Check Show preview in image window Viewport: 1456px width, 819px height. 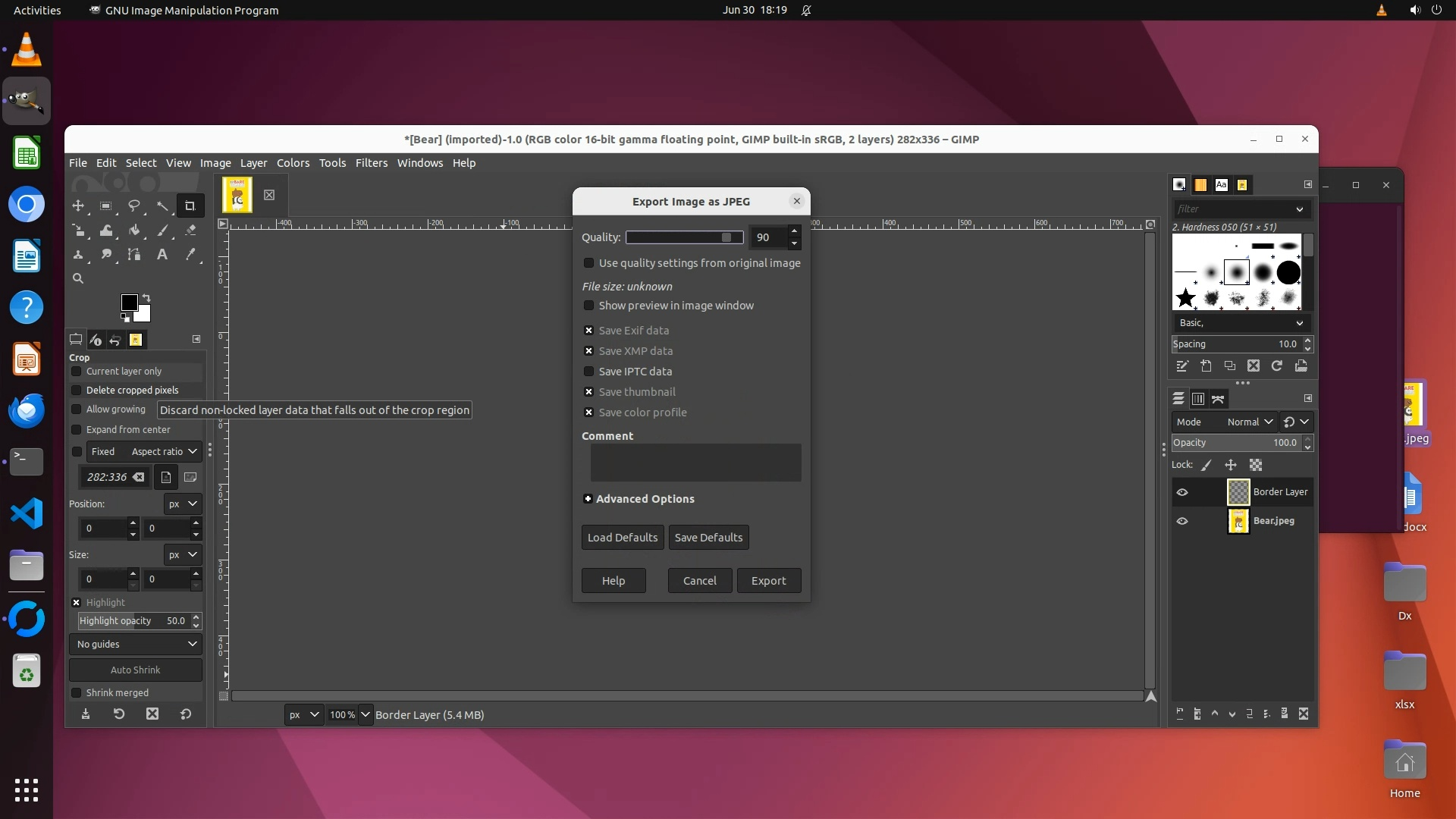click(588, 306)
